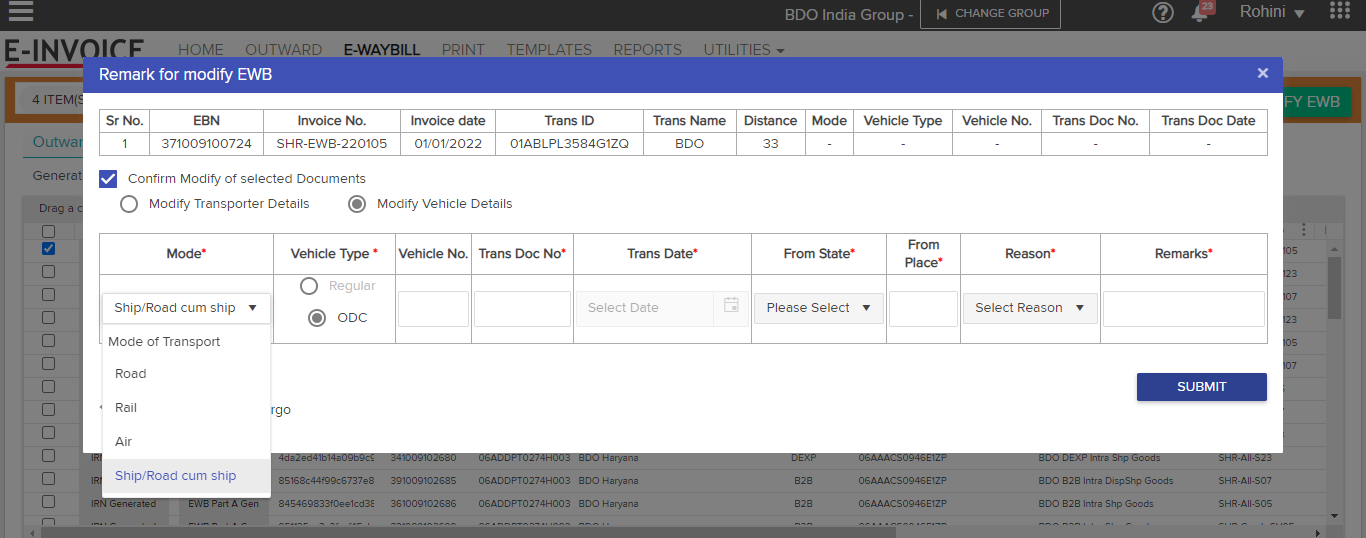The width and height of the screenshot is (1366, 538).
Task: Open notifications bell with 23 badge
Action: click(1201, 12)
